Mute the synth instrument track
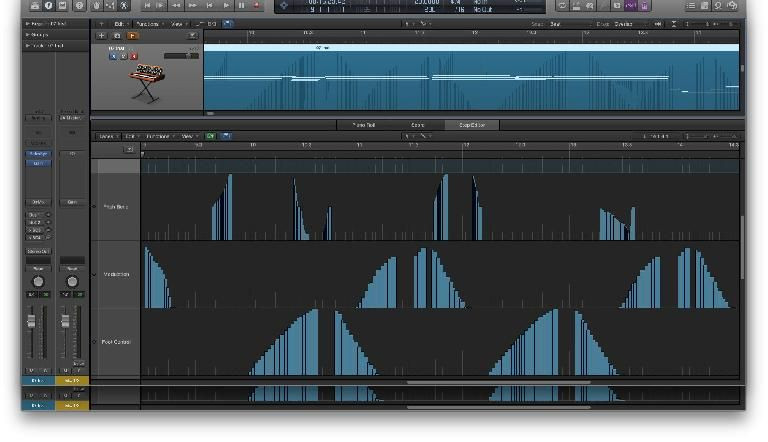Screen dimensions: 768x442 [114, 56]
